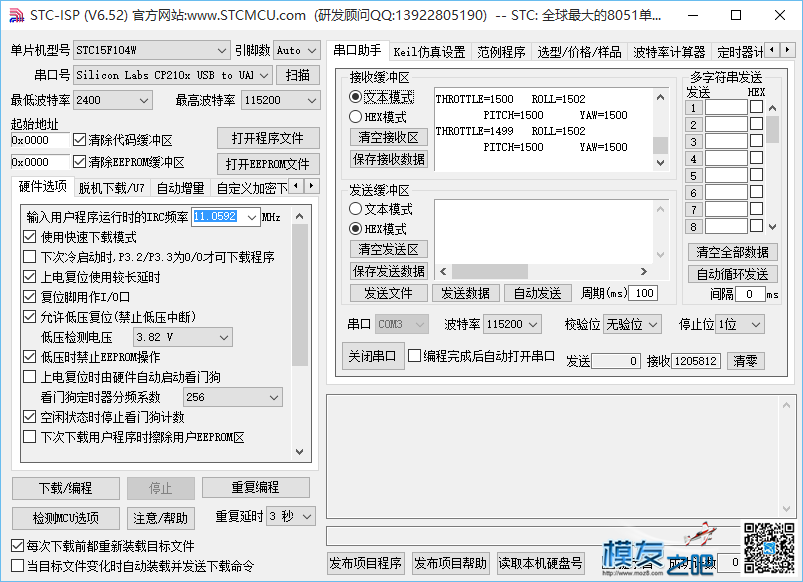This screenshot has height=582, width=803.
Task: Switch to 范例程序 tab
Action: click(501, 52)
